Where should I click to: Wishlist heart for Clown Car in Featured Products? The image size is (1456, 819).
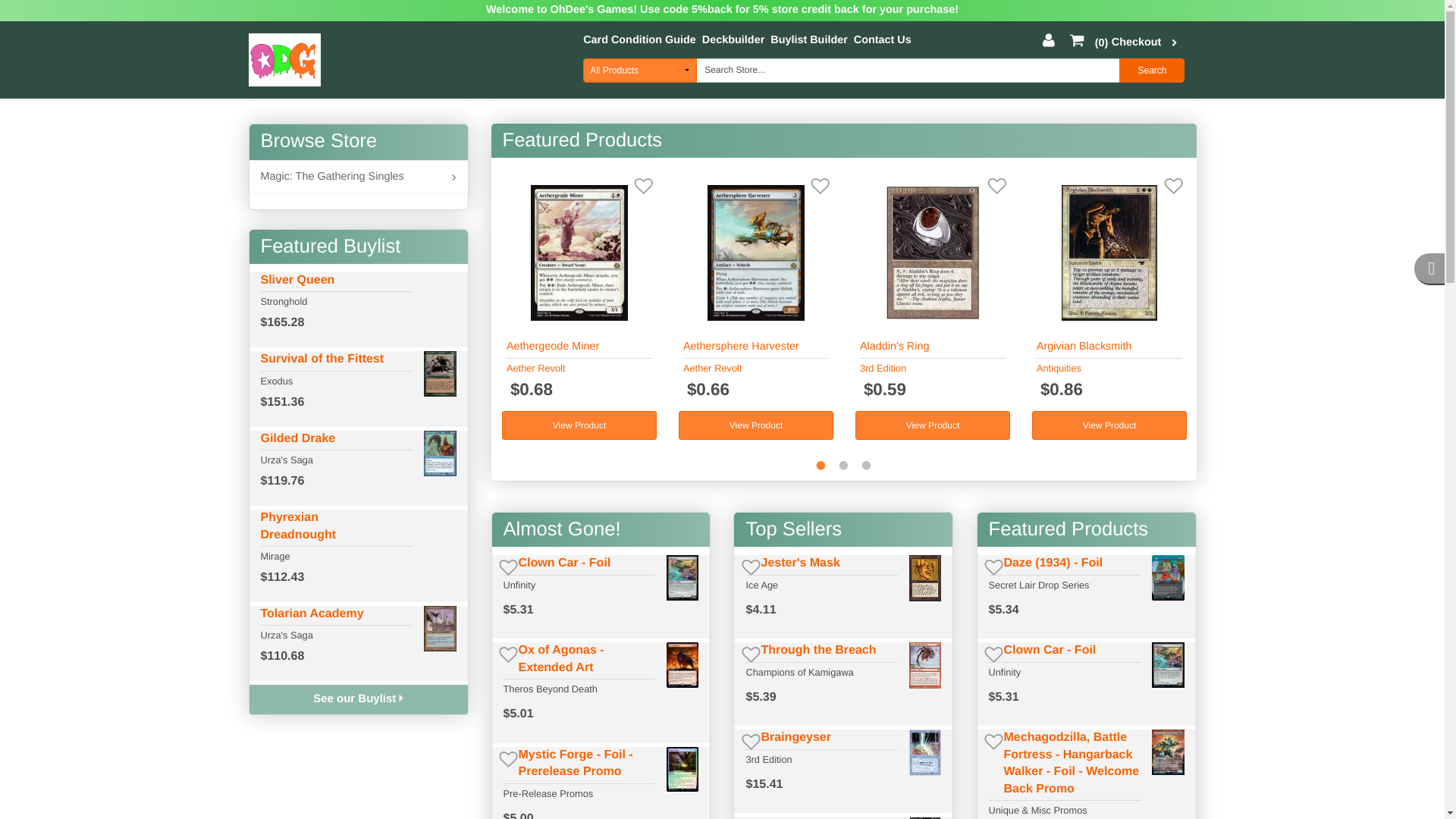coord(993,654)
